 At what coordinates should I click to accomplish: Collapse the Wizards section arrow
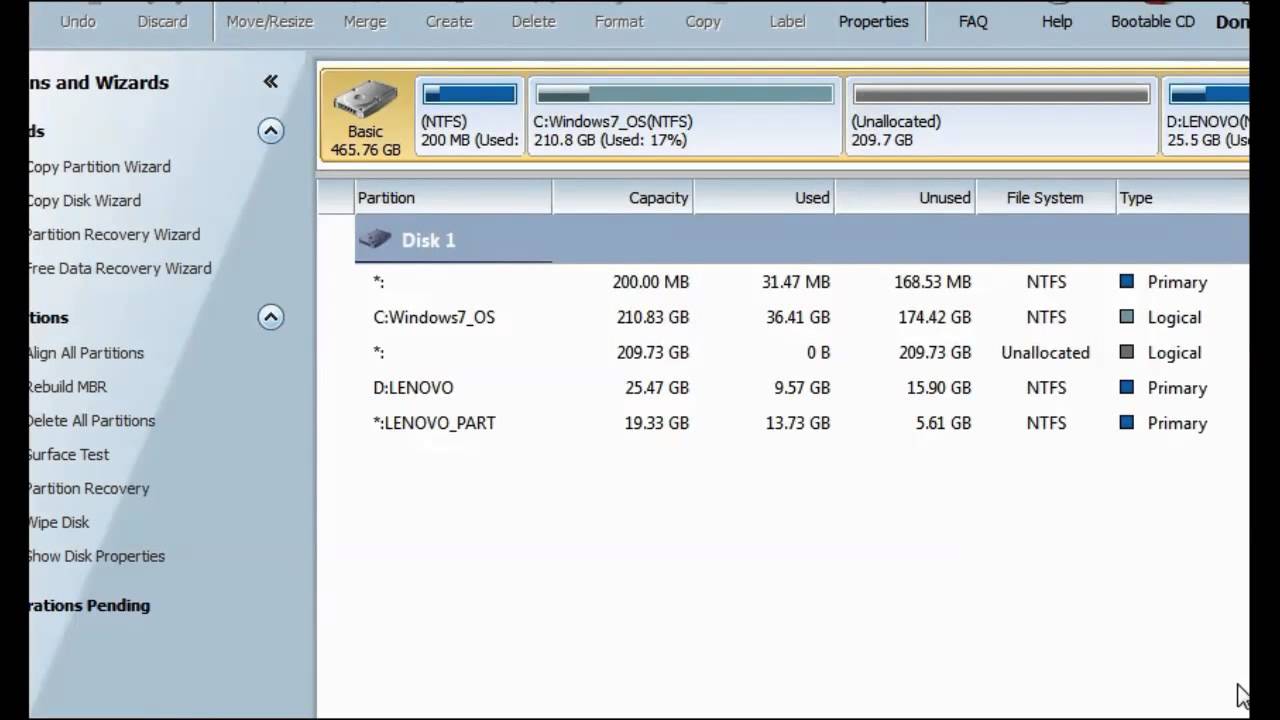pyautogui.click(x=270, y=131)
